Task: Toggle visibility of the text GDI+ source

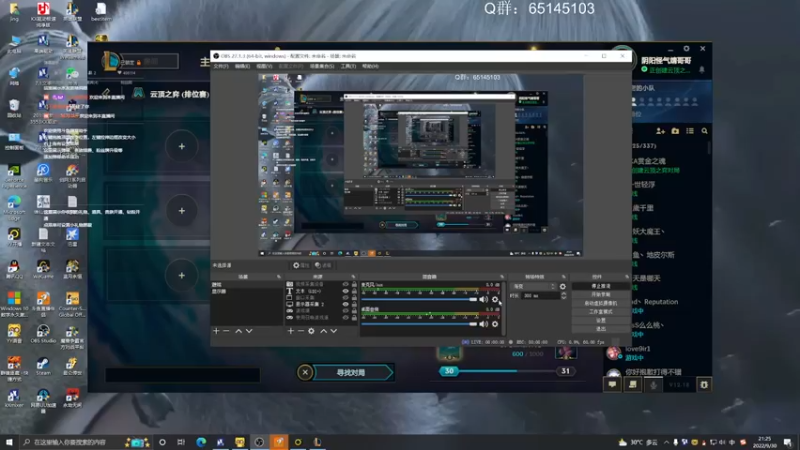Action: click(345, 291)
